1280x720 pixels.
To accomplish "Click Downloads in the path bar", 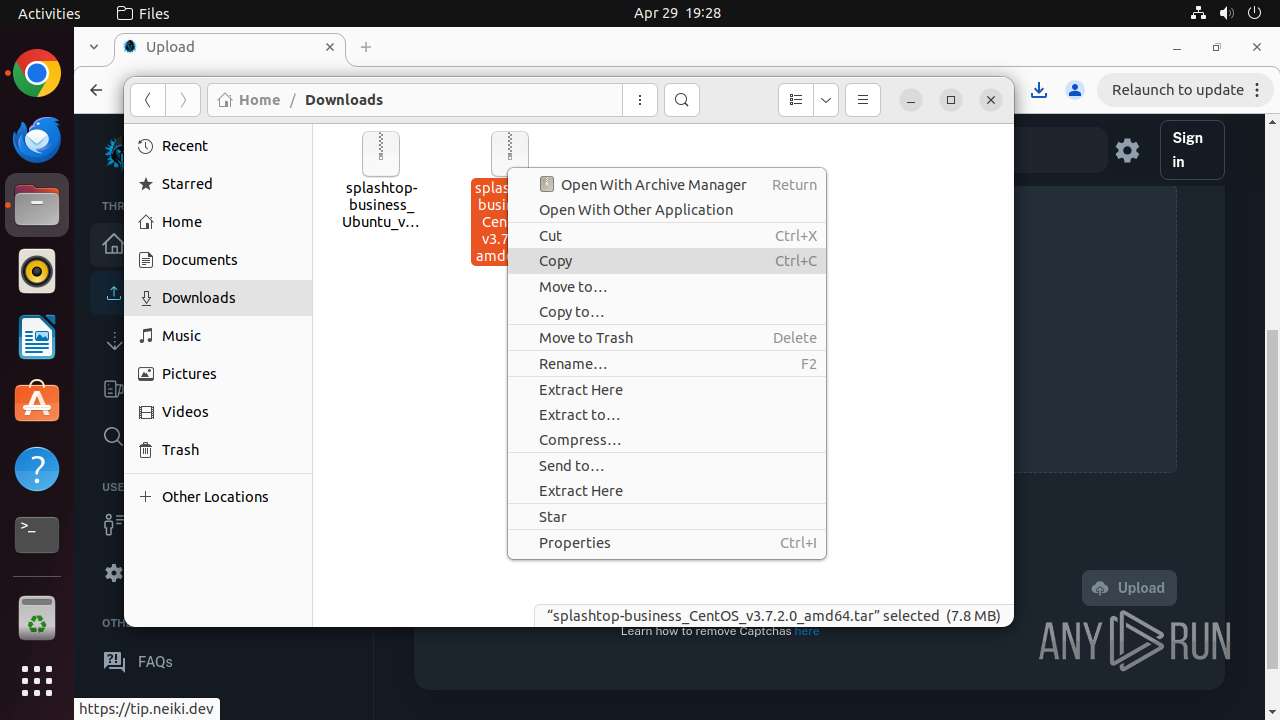I will pyautogui.click(x=344, y=100).
